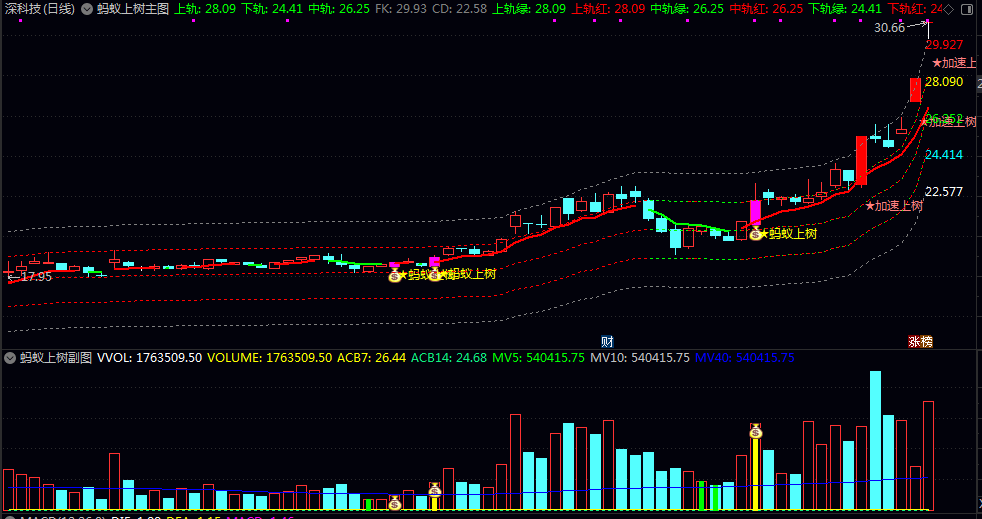982x519 pixels.
Task: Click the 上轨: 28.09 readout in header
Action: click(x=205, y=9)
